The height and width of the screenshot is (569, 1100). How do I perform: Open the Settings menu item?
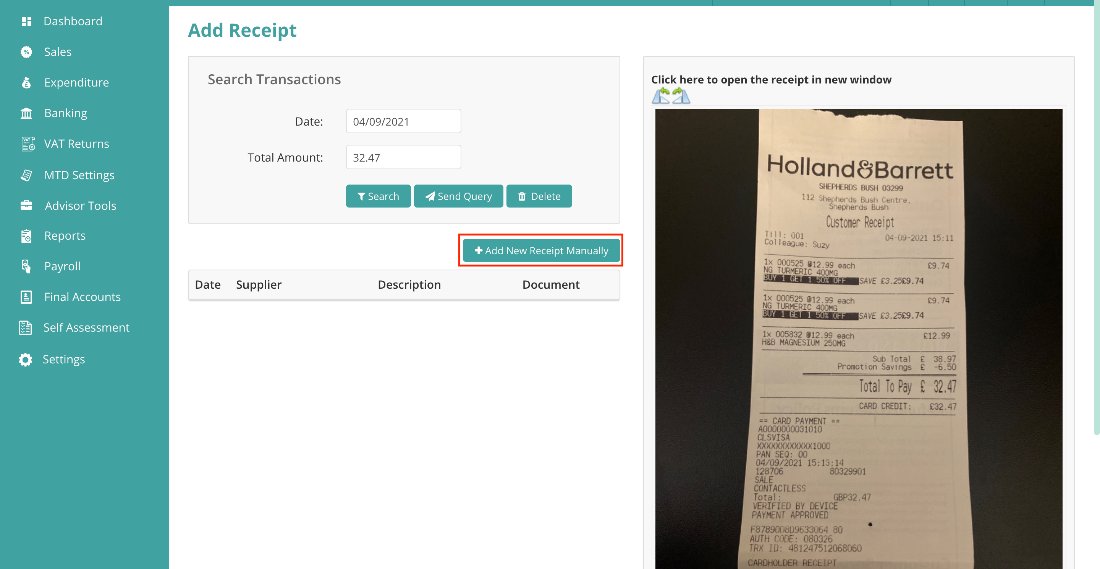(64, 359)
